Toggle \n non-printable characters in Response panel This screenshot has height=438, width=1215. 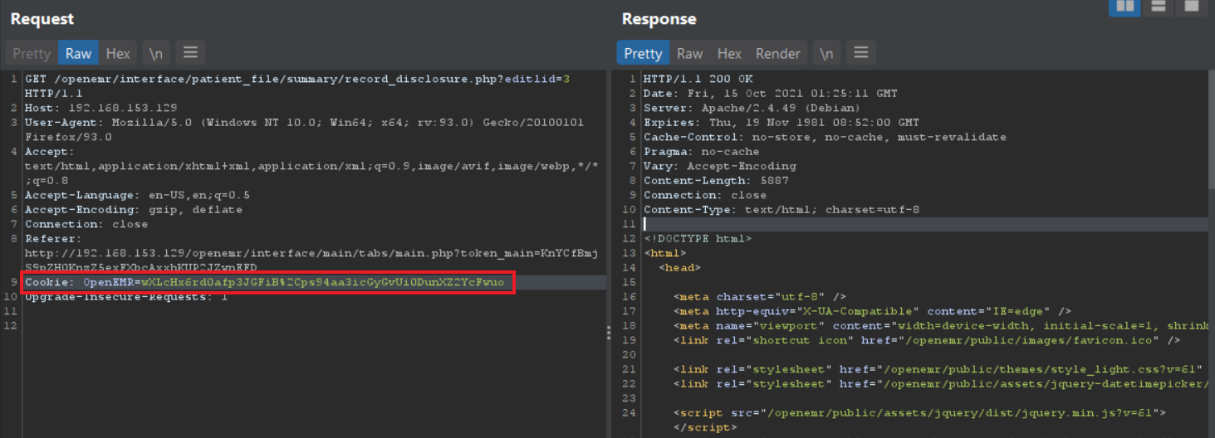(826, 53)
